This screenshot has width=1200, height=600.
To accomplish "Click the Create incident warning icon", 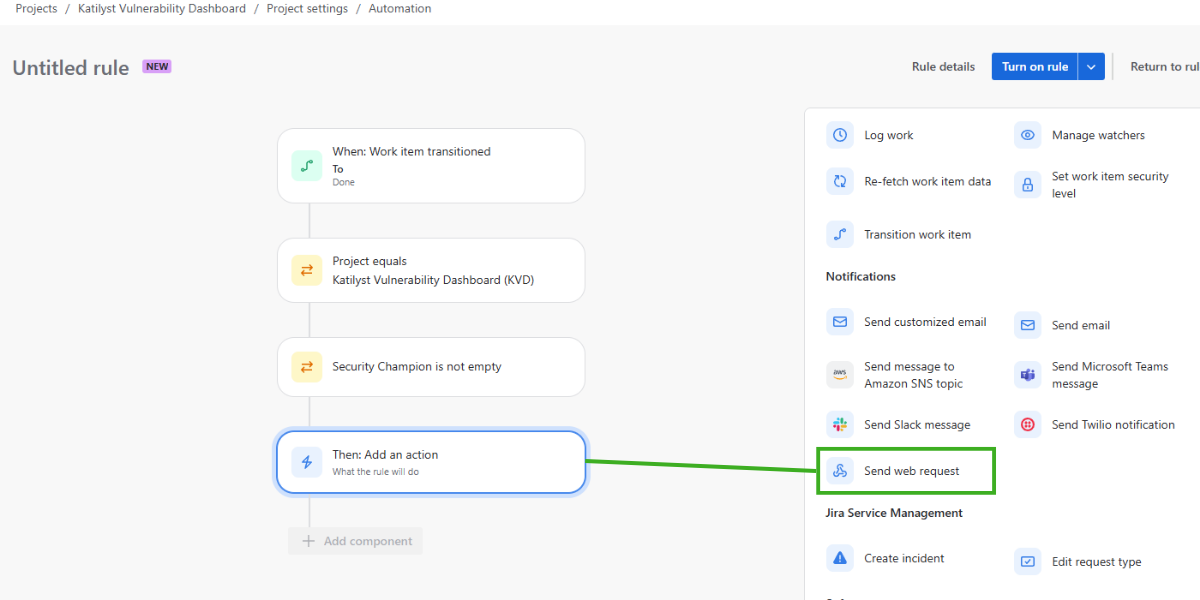I will point(840,558).
